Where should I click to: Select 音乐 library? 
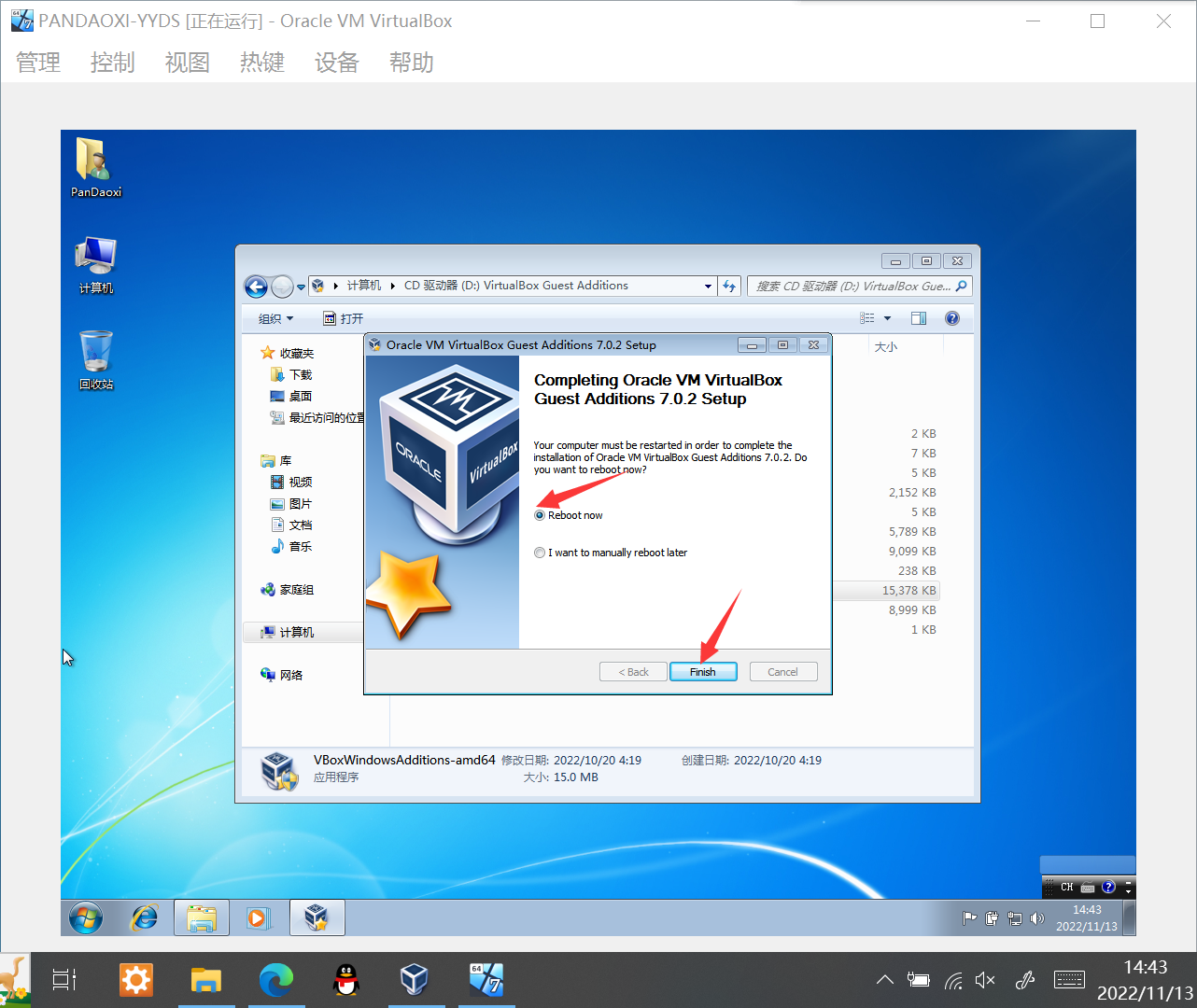(x=291, y=546)
